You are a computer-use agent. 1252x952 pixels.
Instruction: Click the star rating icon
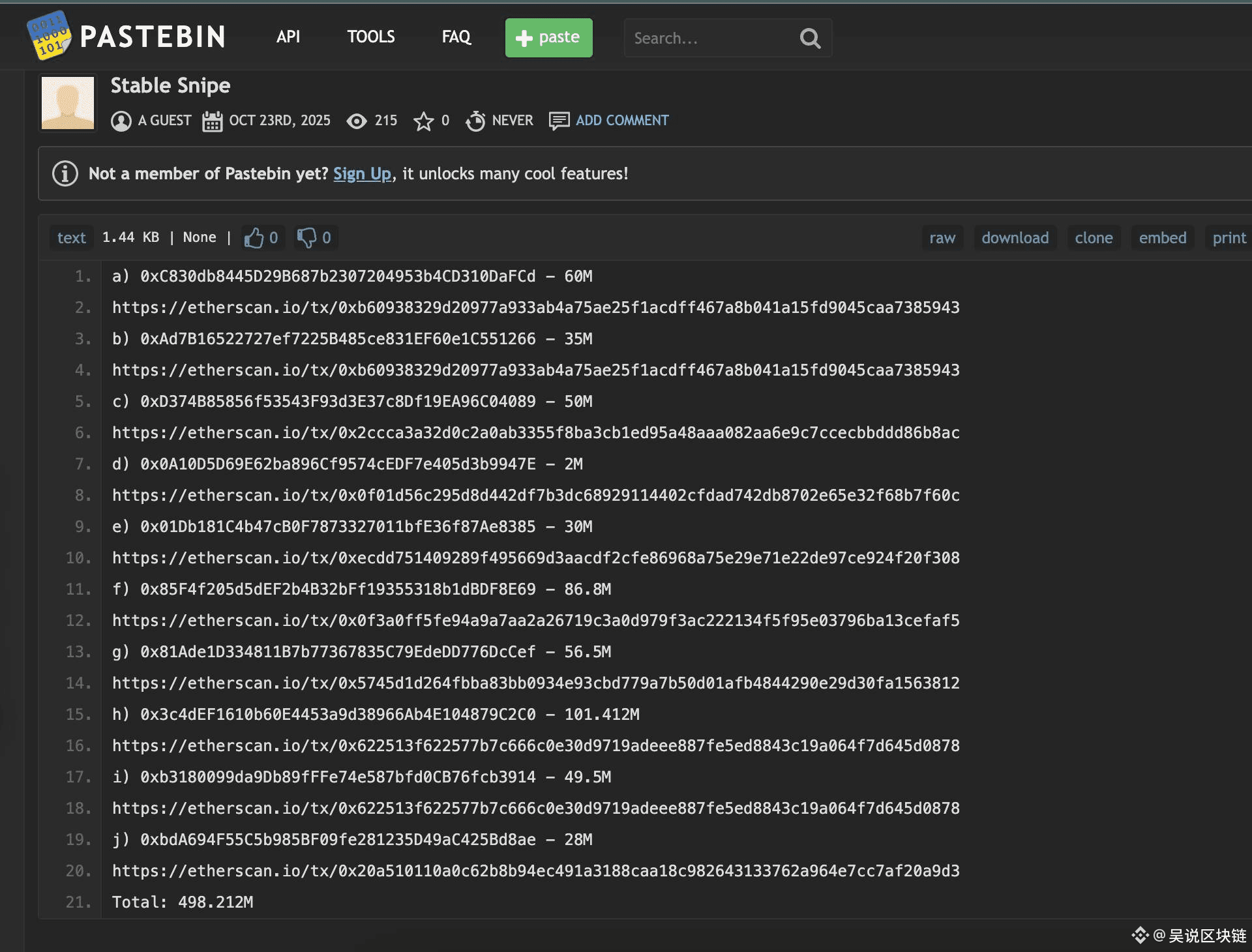(423, 121)
